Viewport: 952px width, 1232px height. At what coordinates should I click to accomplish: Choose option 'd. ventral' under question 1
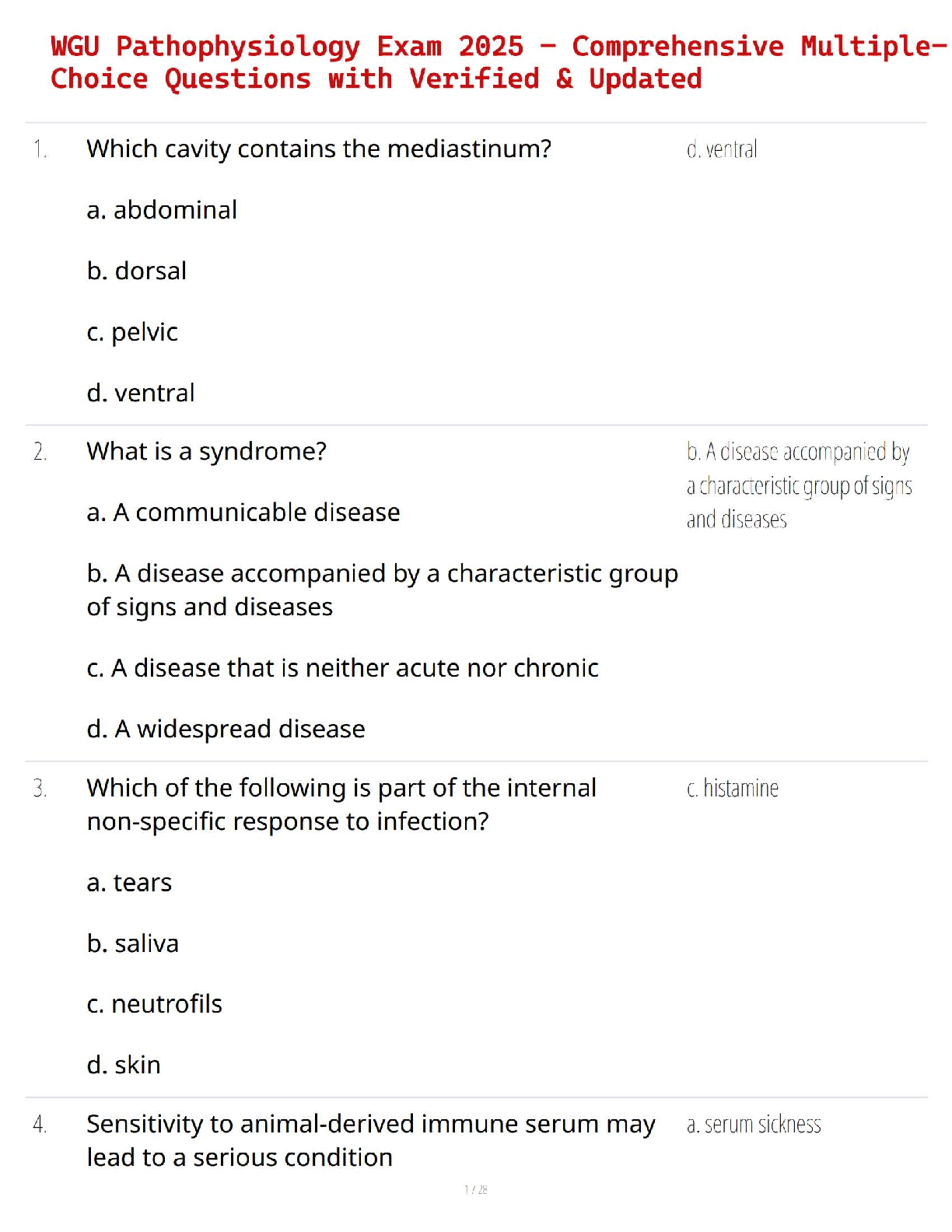141,393
